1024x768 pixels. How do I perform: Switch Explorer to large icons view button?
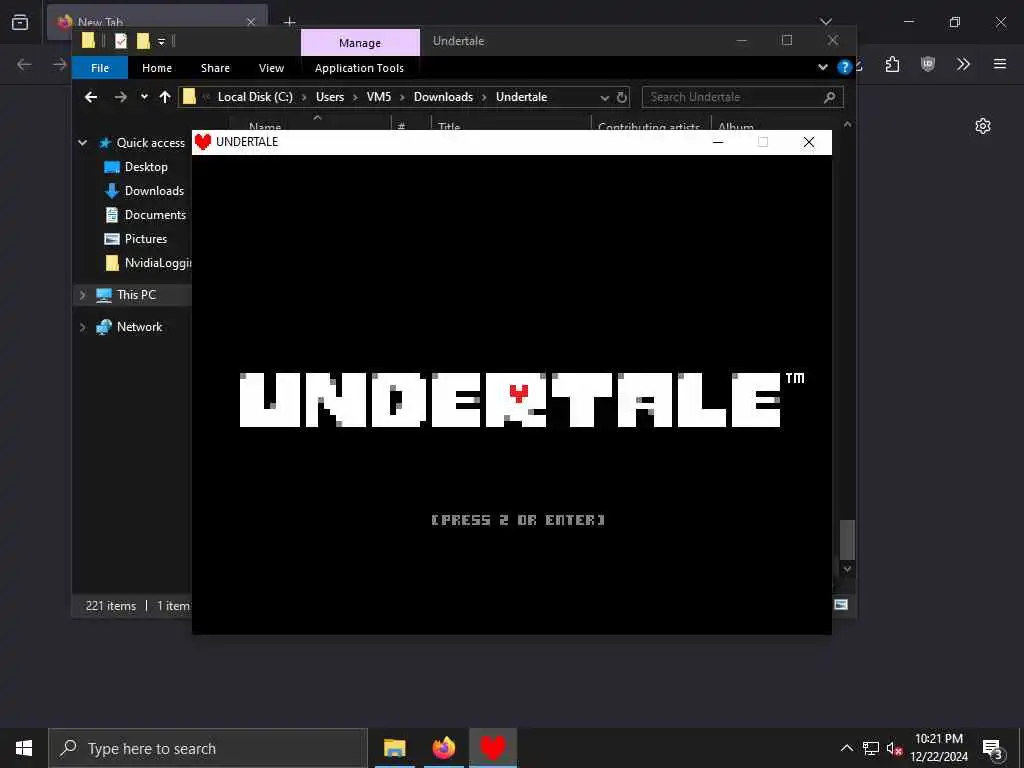(x=841, y=605)
